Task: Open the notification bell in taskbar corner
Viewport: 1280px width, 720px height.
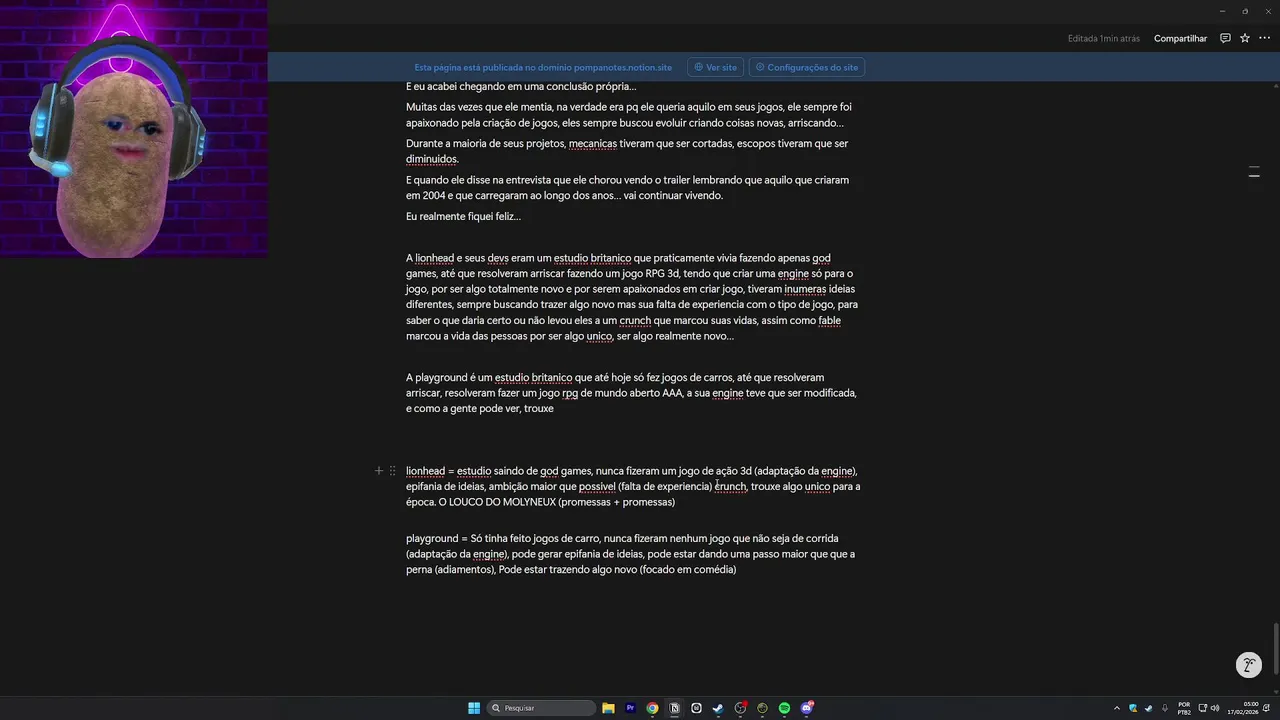Action: 1266,708
